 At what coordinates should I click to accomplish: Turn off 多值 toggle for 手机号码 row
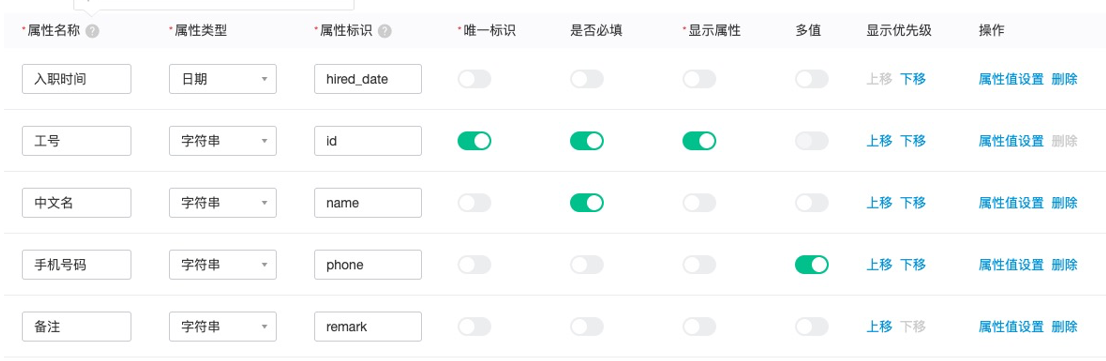(x=812, y=265)
